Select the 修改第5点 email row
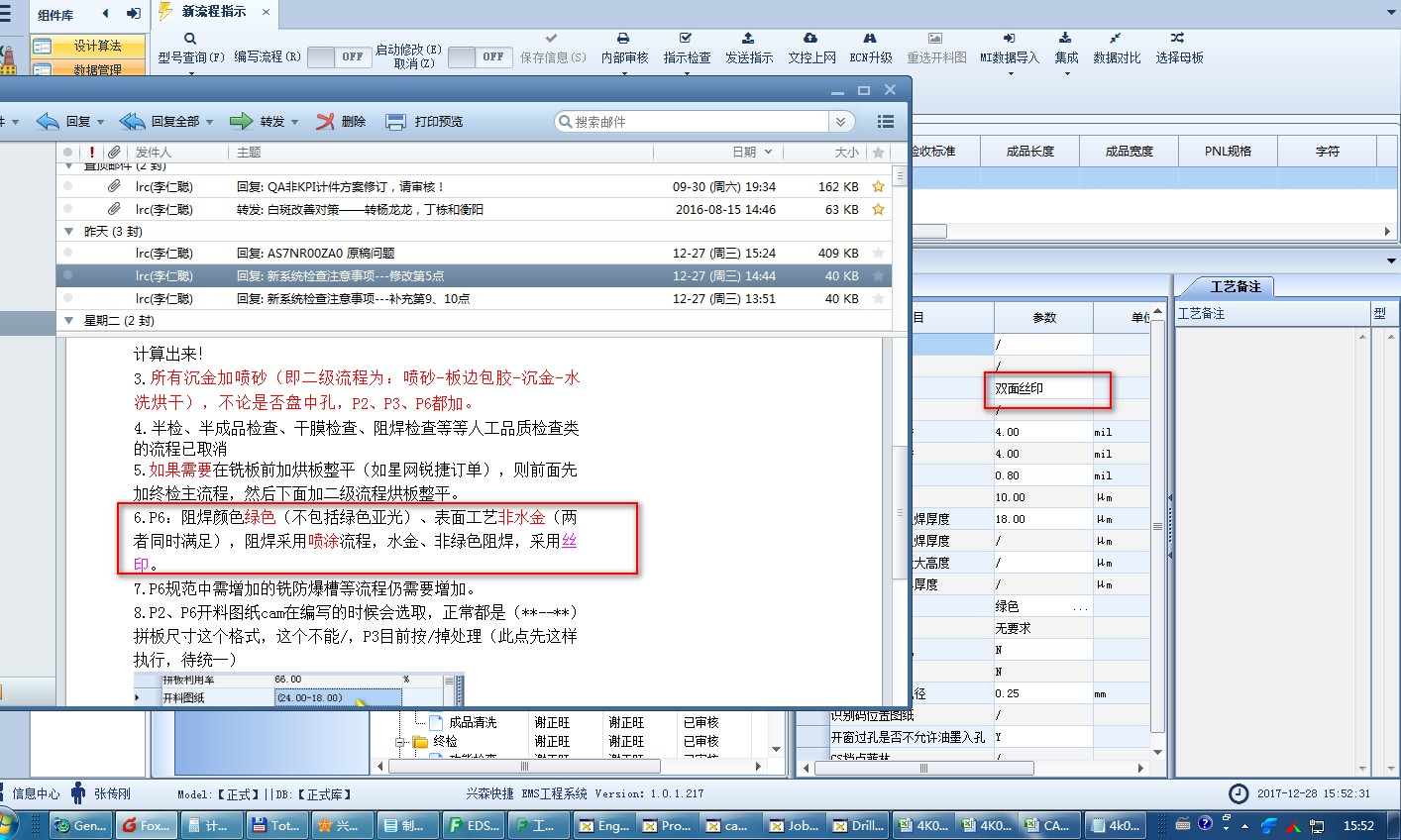Viewport: 1401px width, 840px height. point(474,275)
